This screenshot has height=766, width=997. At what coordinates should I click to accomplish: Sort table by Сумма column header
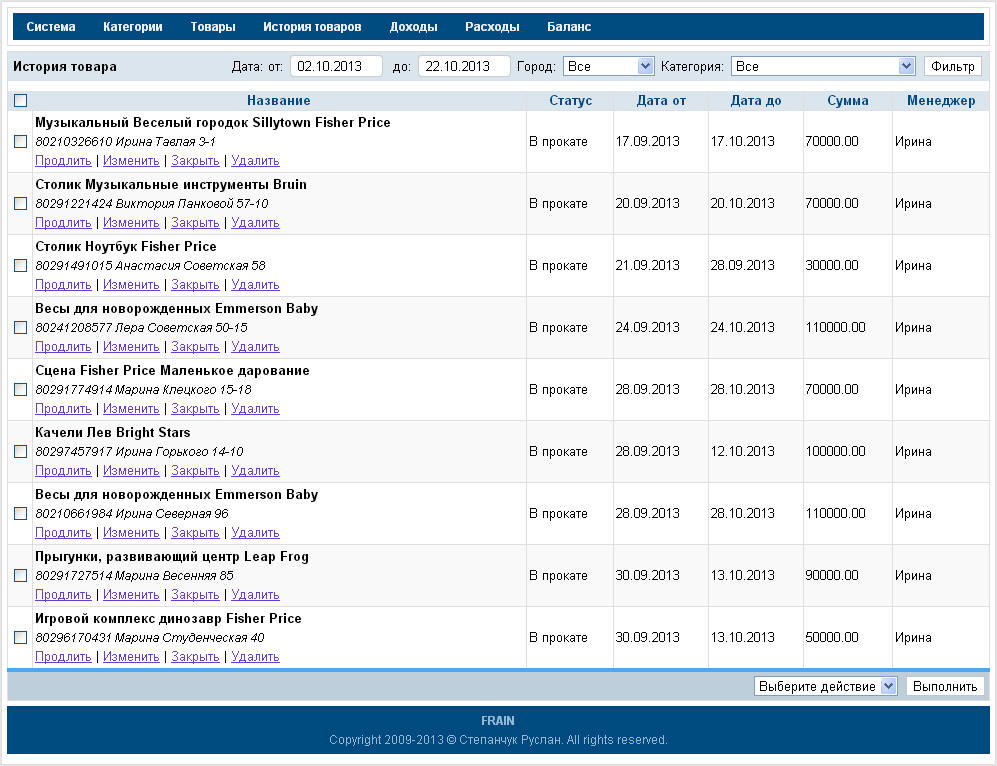point(847,101)
